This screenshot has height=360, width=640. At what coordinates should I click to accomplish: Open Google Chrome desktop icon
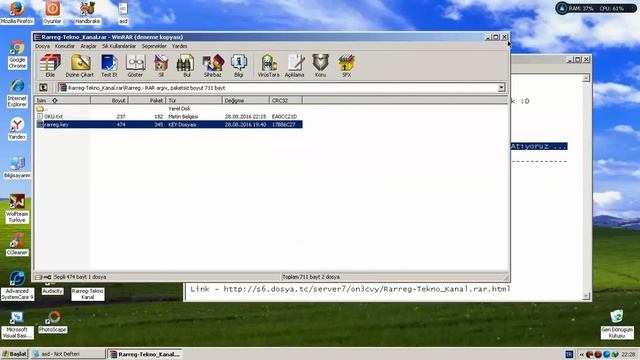17,55
